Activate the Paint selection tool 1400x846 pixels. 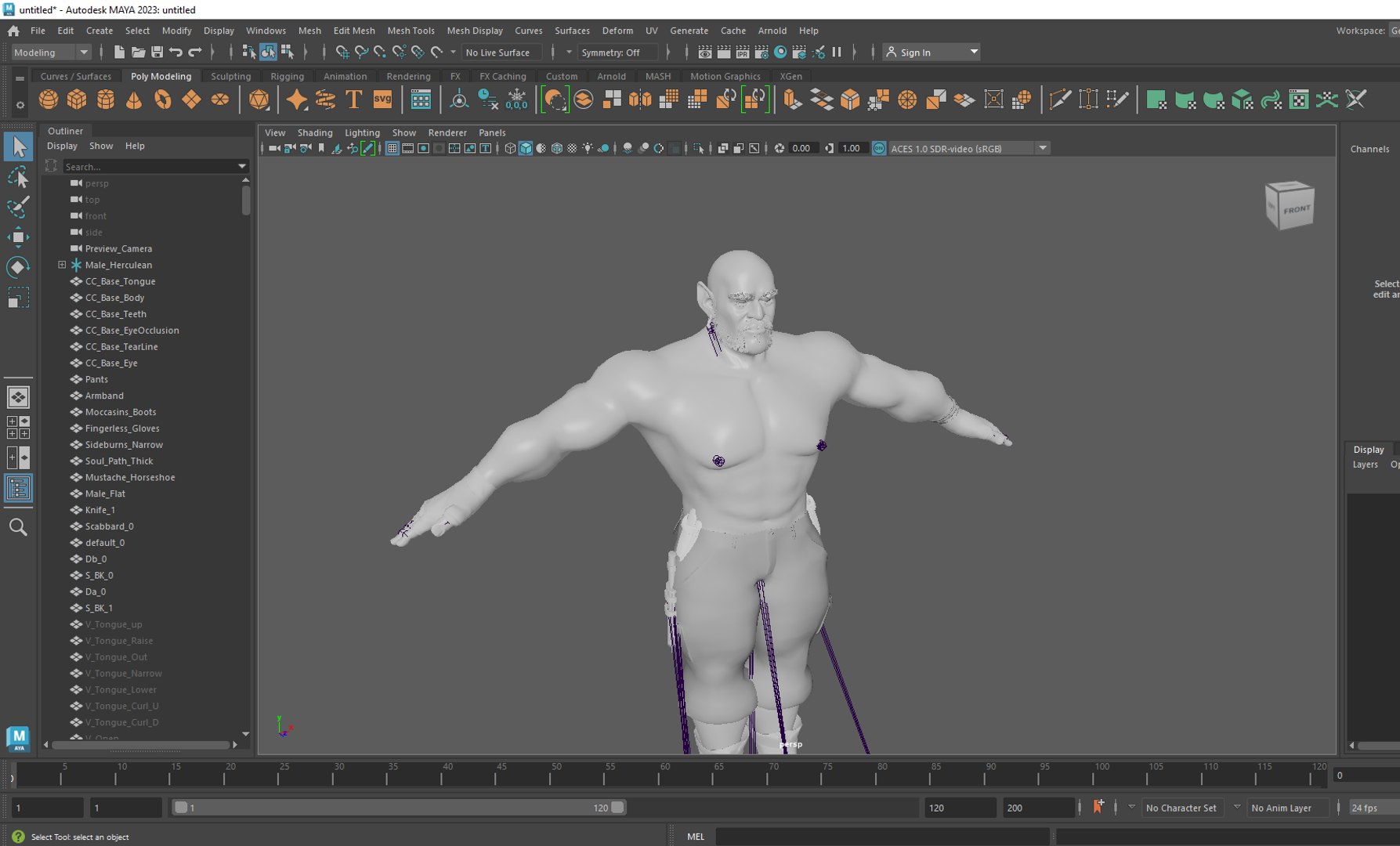point(18,207)
